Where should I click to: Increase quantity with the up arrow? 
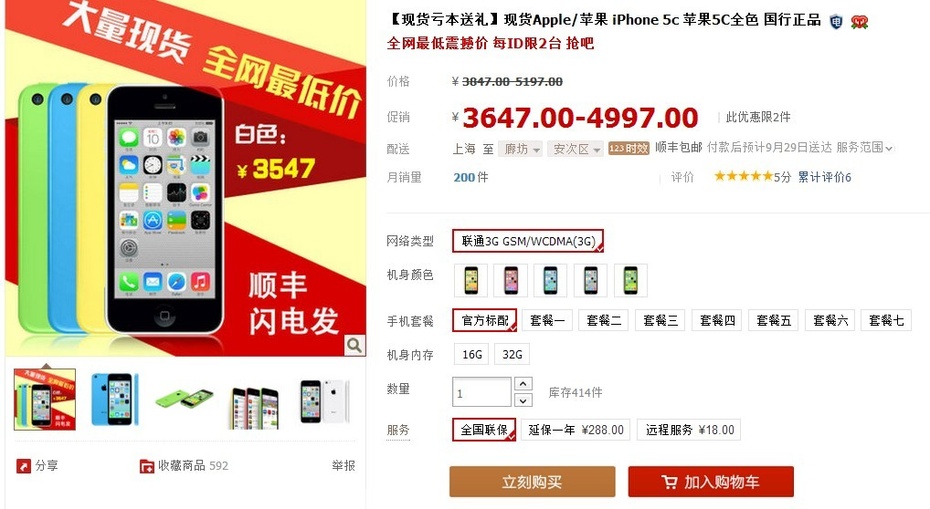click(523, 384)
